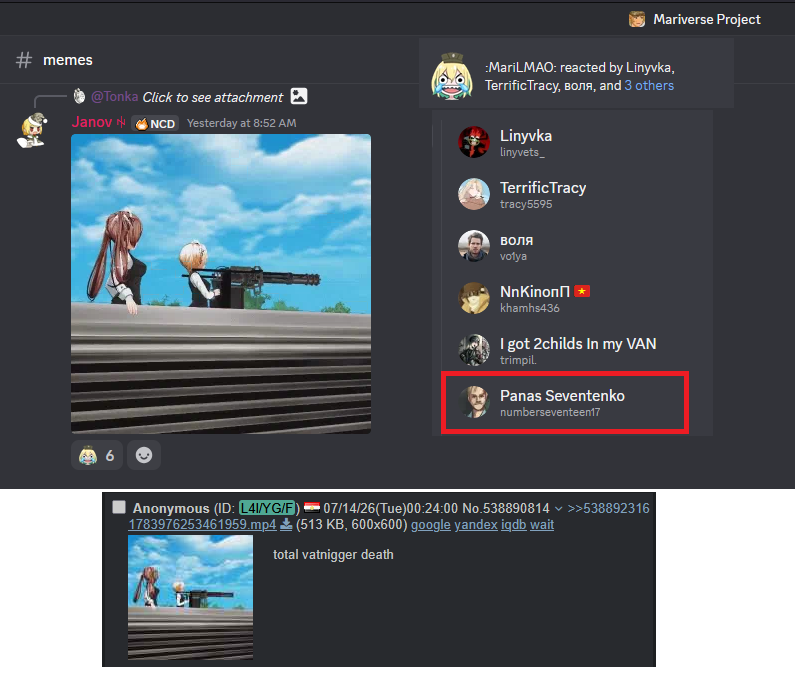Click the Janov username
Screen dimensions: 795x695
92,122
